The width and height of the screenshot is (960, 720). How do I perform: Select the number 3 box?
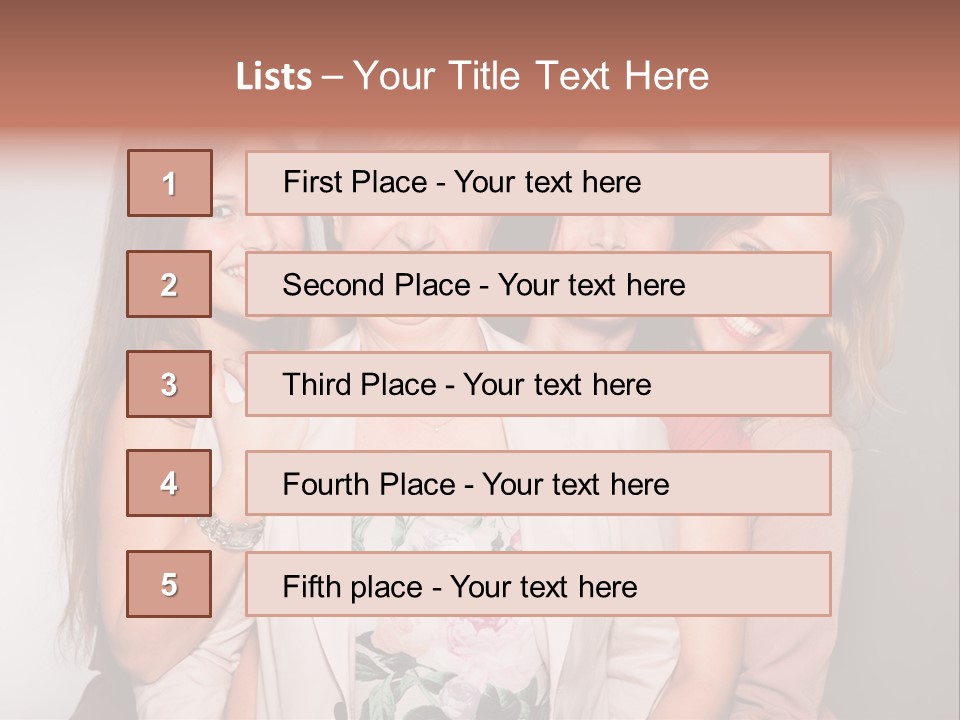point(169,384)
